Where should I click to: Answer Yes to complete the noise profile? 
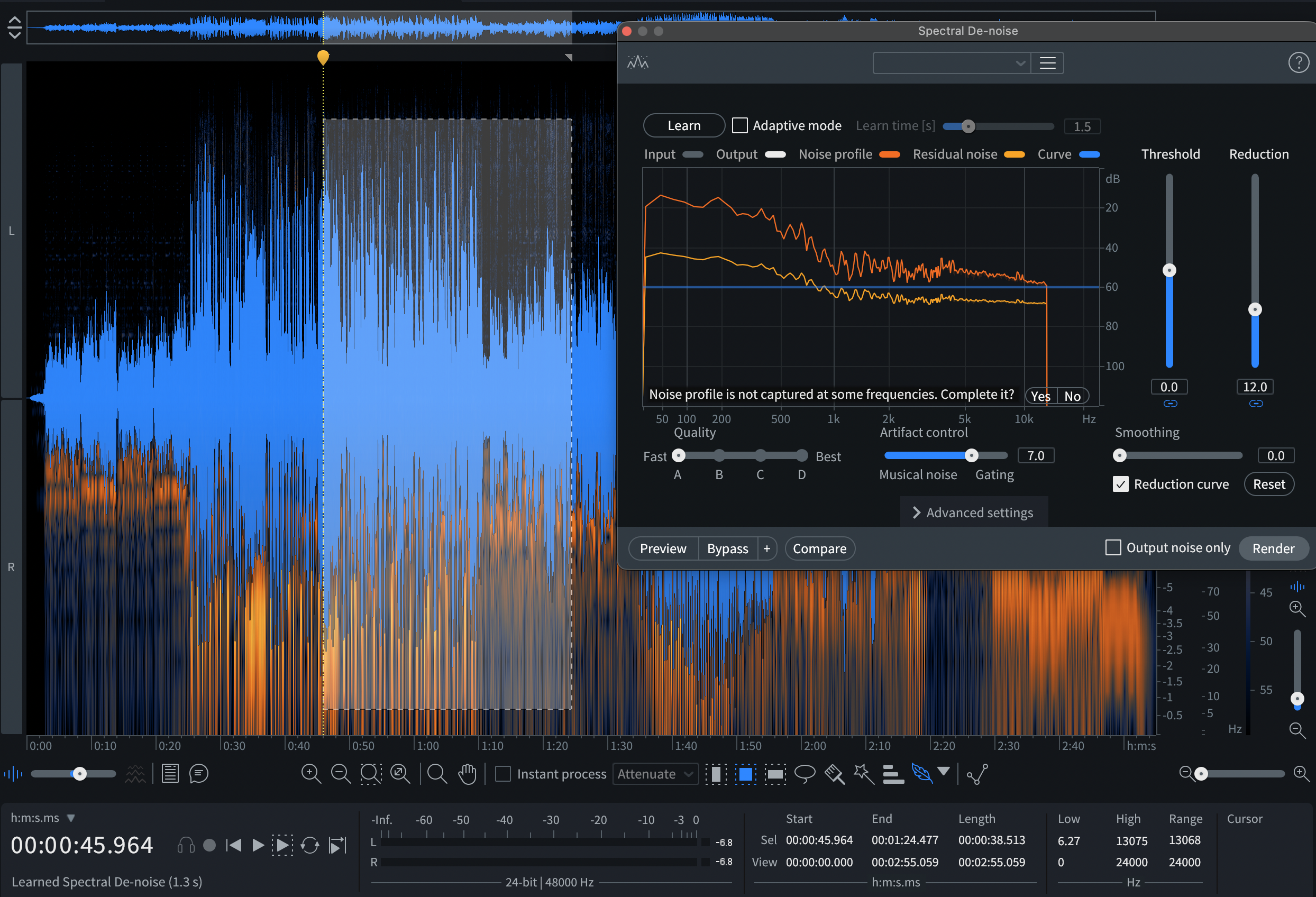point(1040,395)
